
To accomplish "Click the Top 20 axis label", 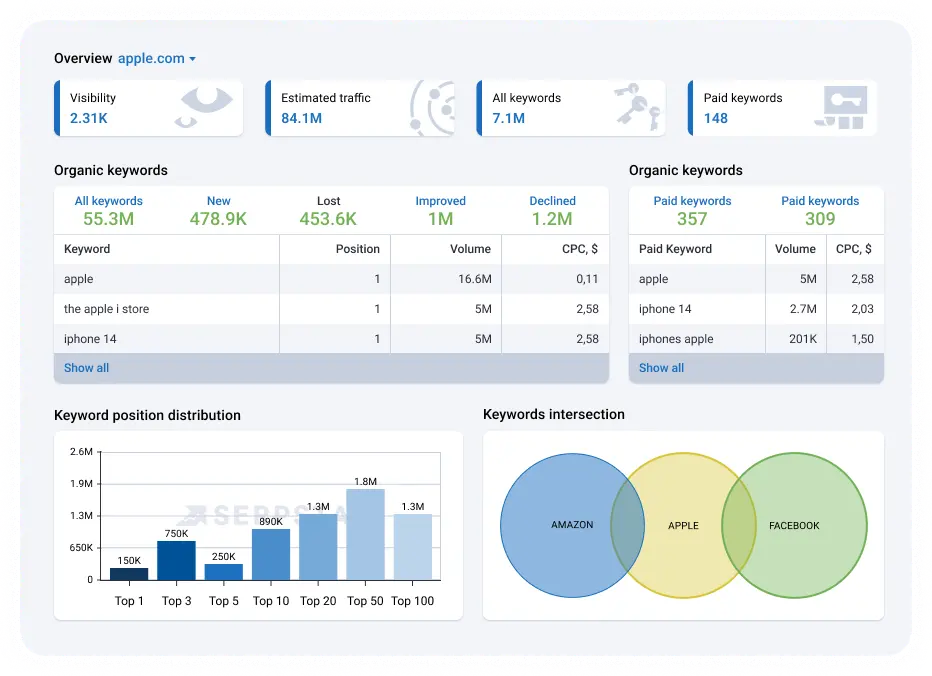I will point(318,601).
